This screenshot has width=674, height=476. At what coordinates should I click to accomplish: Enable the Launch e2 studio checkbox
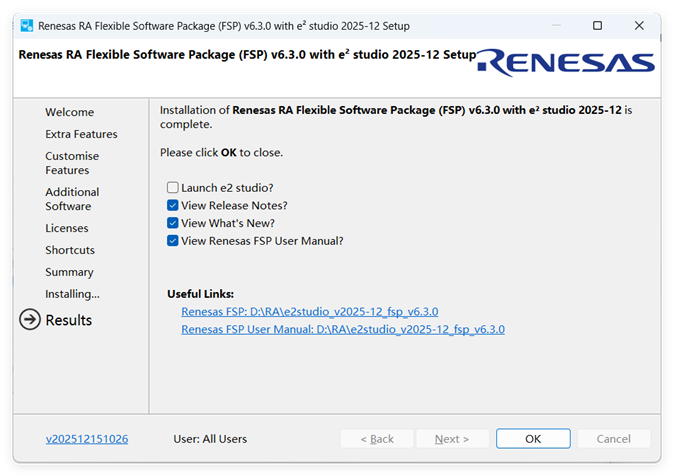coord(172,187)
